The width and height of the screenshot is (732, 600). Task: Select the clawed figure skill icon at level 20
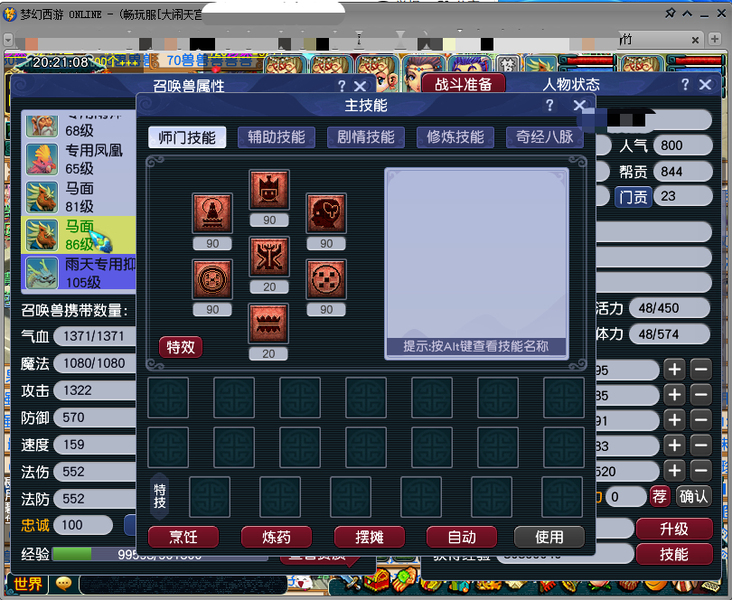(x=269, y=256)
